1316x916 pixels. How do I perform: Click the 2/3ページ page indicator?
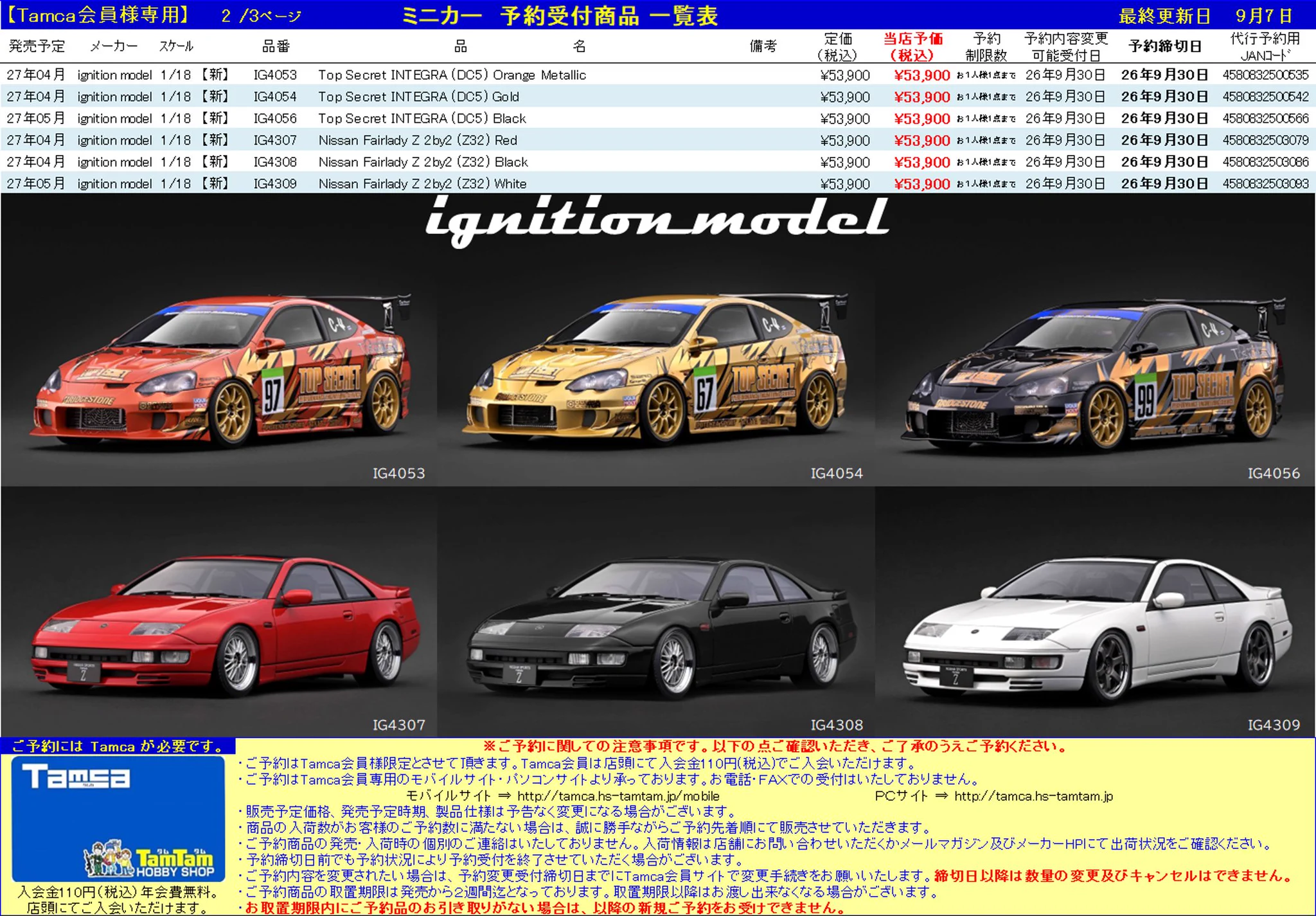tap(262, 15)
